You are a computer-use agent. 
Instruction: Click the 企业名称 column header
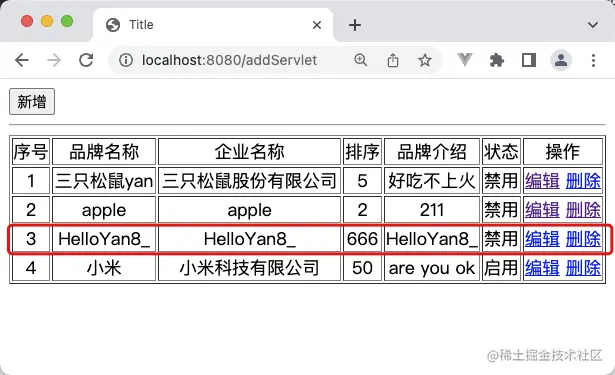coord(249,151)
